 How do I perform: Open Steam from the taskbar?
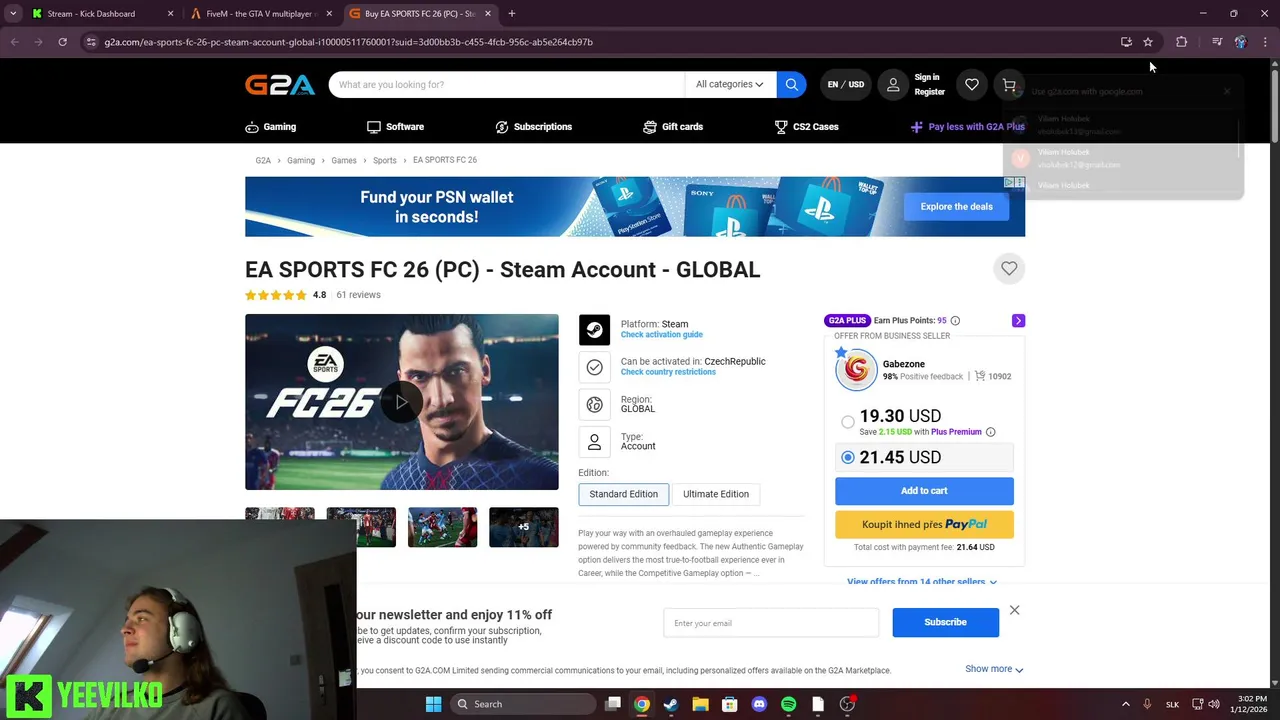click(670, 704)
